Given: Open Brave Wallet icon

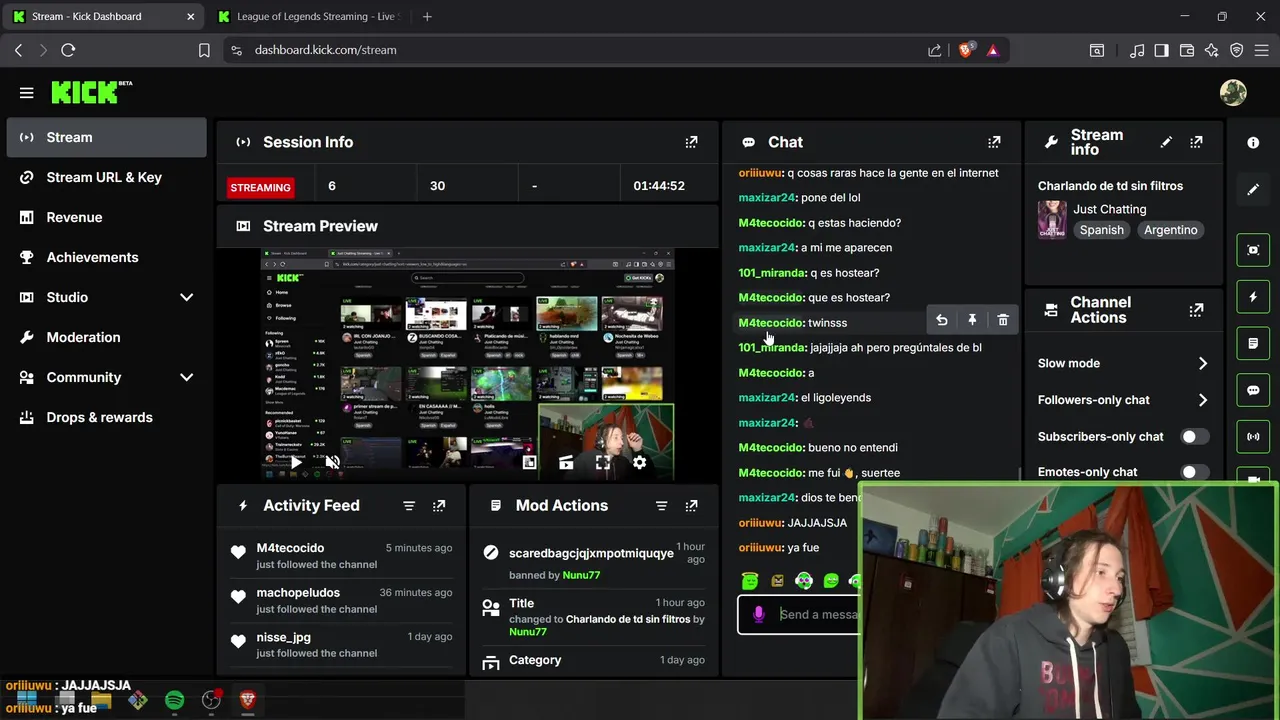Looking at the screenshot, I should pos(1187,50).
